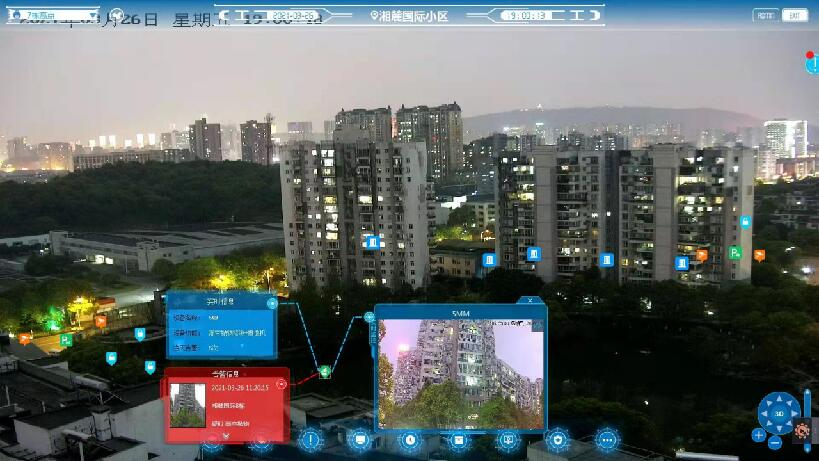Click the EXIT button at top right
Viewport: 819px width, 461px height.
(x=795, y=15)
